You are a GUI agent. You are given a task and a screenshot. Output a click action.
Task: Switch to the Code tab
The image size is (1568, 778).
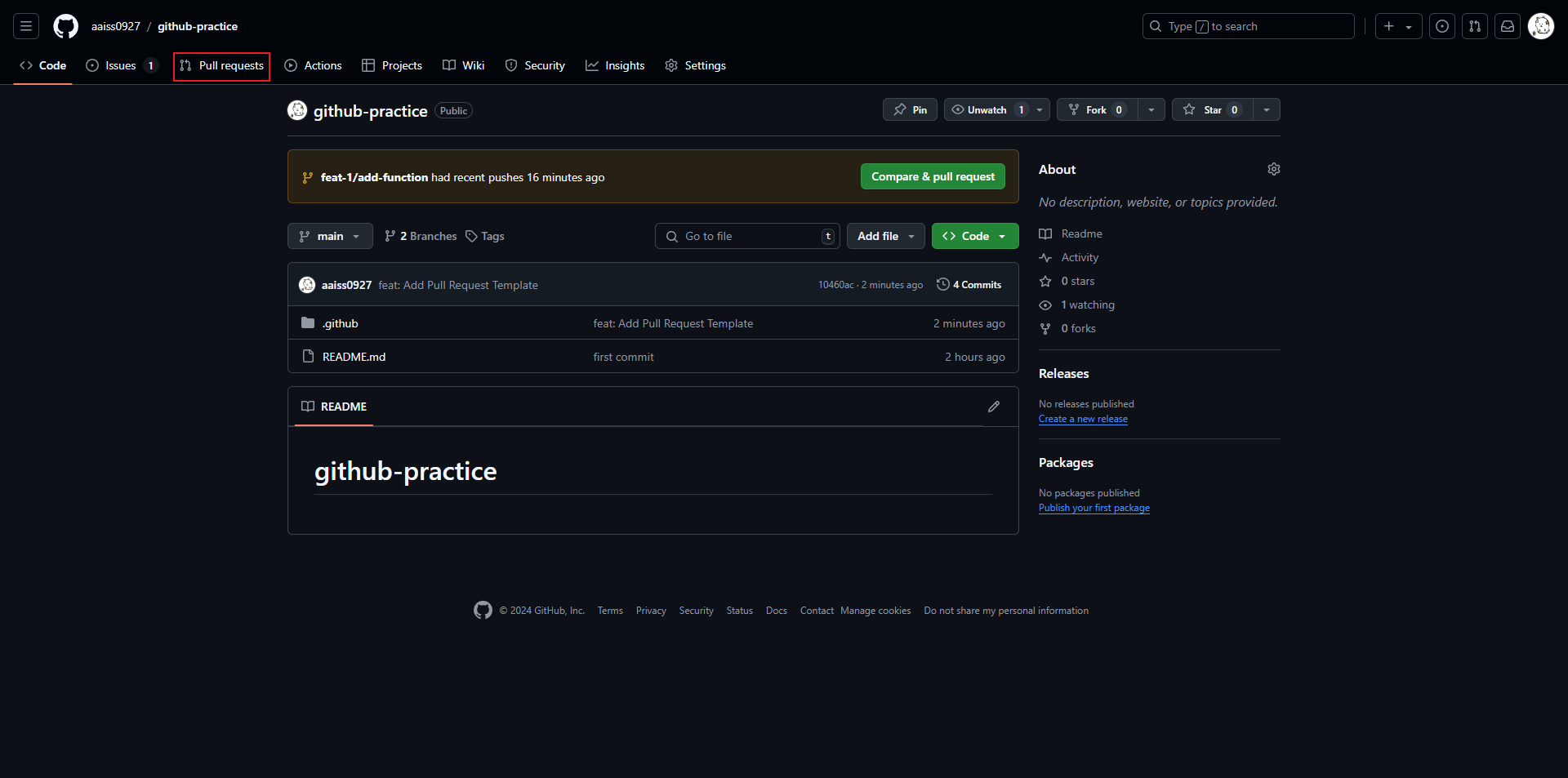point(43,65)
